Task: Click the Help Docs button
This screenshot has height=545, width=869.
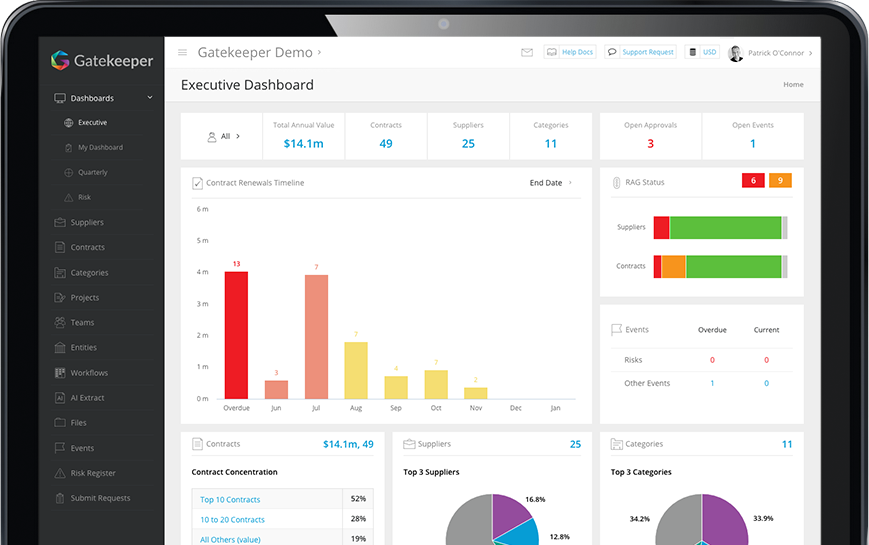Action: click(569, 52)
